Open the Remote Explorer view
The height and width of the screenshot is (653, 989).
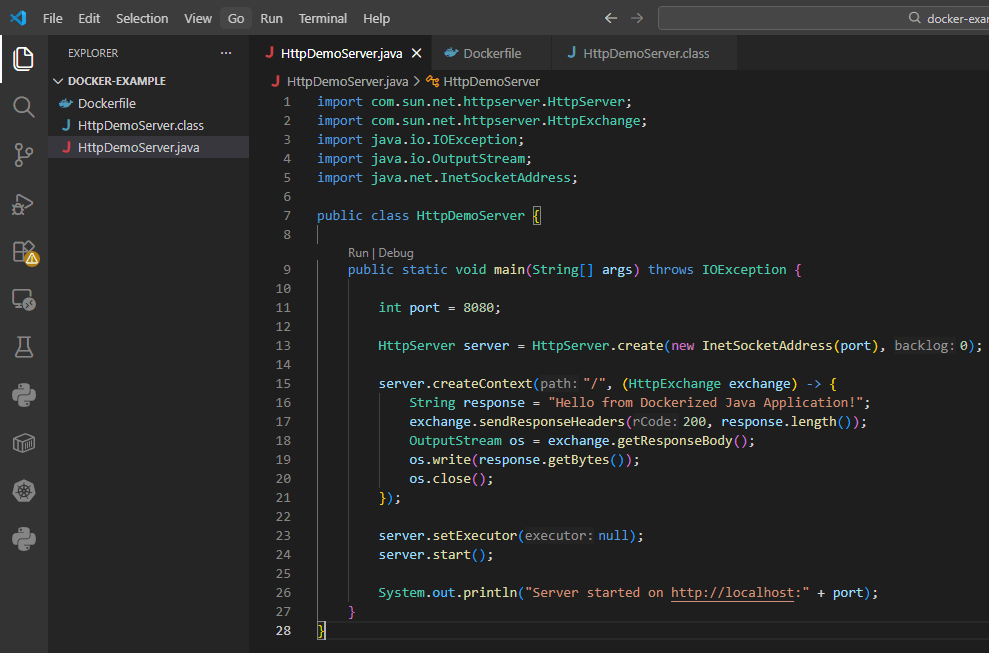24,299
